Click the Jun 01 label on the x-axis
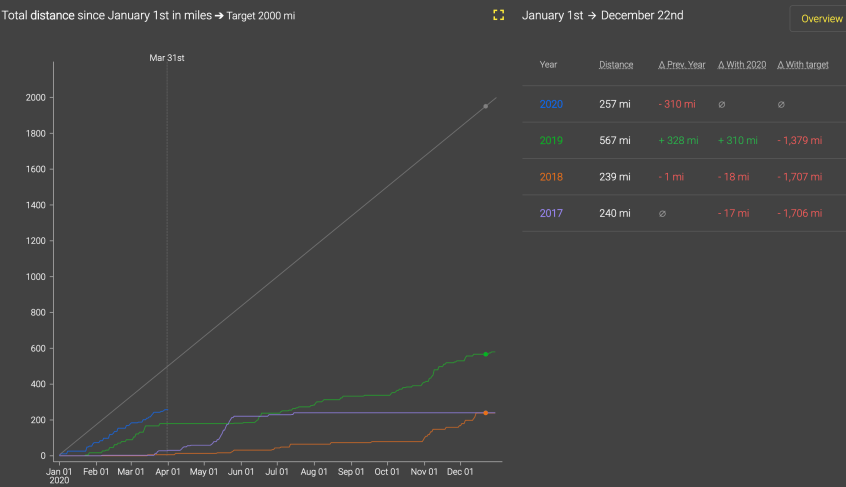This screenshot has height=487, width=846. click(241, 470)
